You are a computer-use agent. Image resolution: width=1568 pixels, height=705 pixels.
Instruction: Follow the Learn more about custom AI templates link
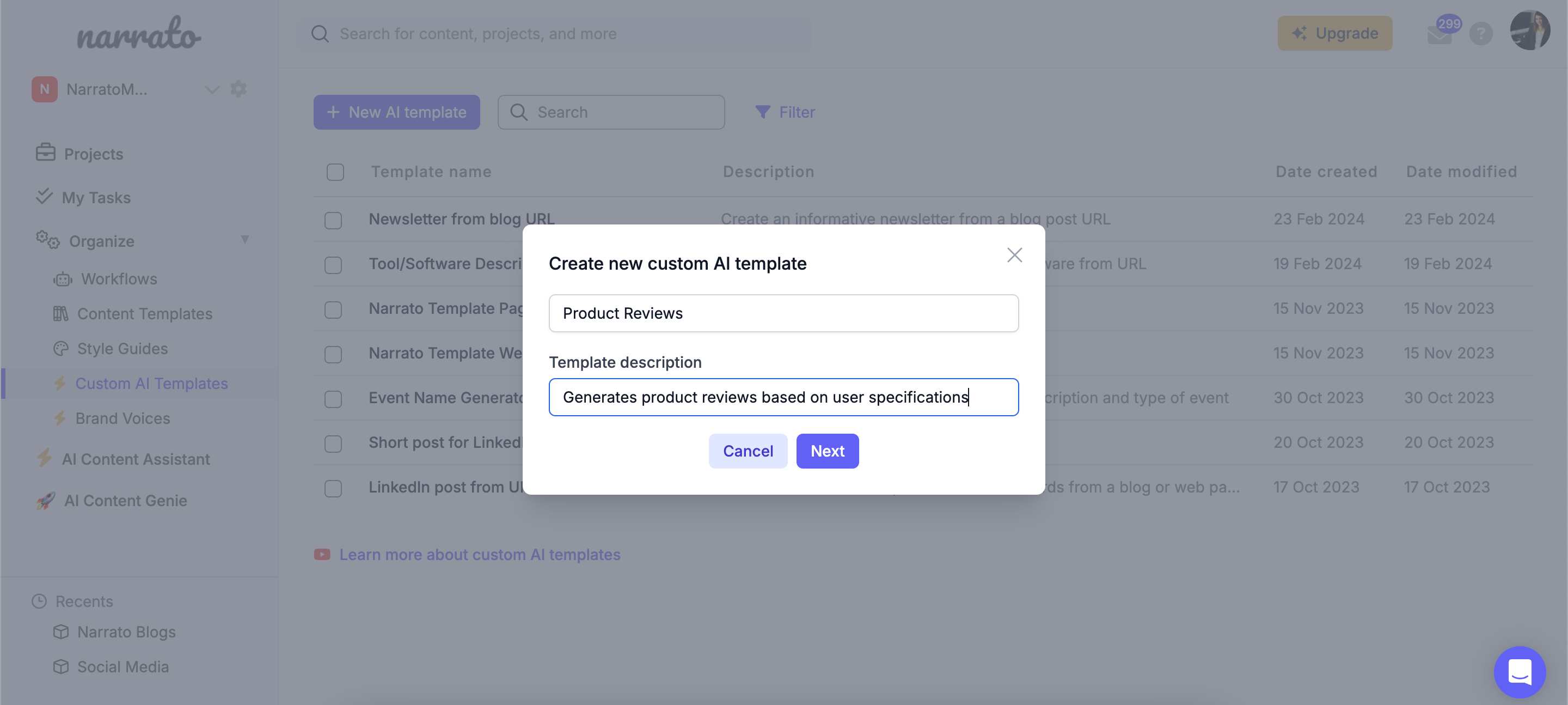point(480,555)
